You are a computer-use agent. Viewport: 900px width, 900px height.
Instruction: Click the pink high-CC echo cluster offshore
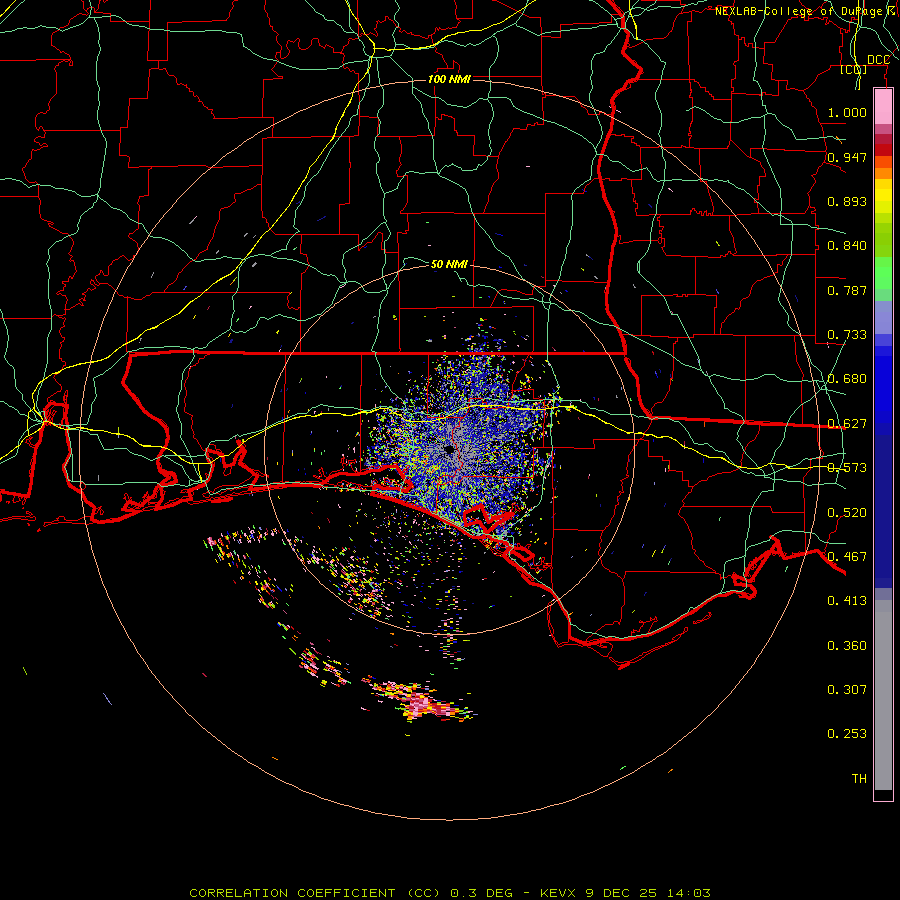[422, 702]
